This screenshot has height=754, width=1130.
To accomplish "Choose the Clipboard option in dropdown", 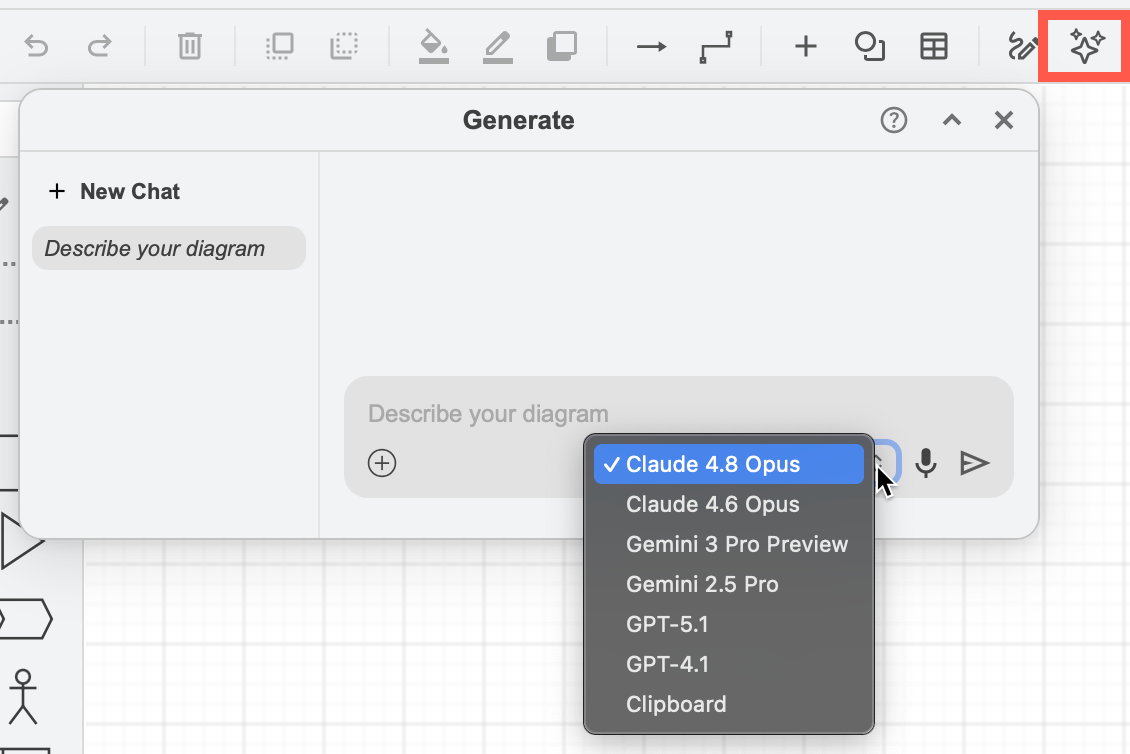I will pos(729,704).
